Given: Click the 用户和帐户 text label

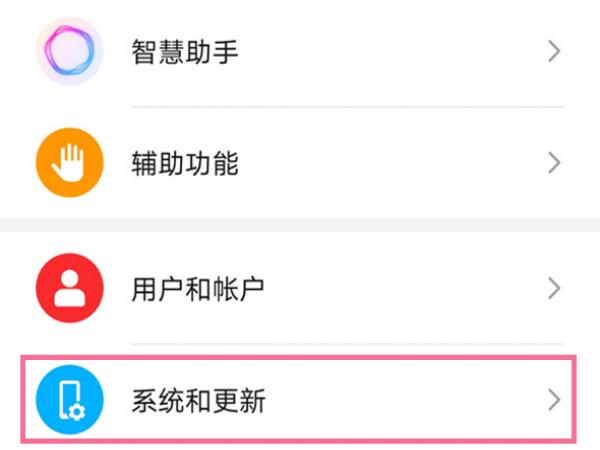Looking at the screenshot, I should coord(198,289).
